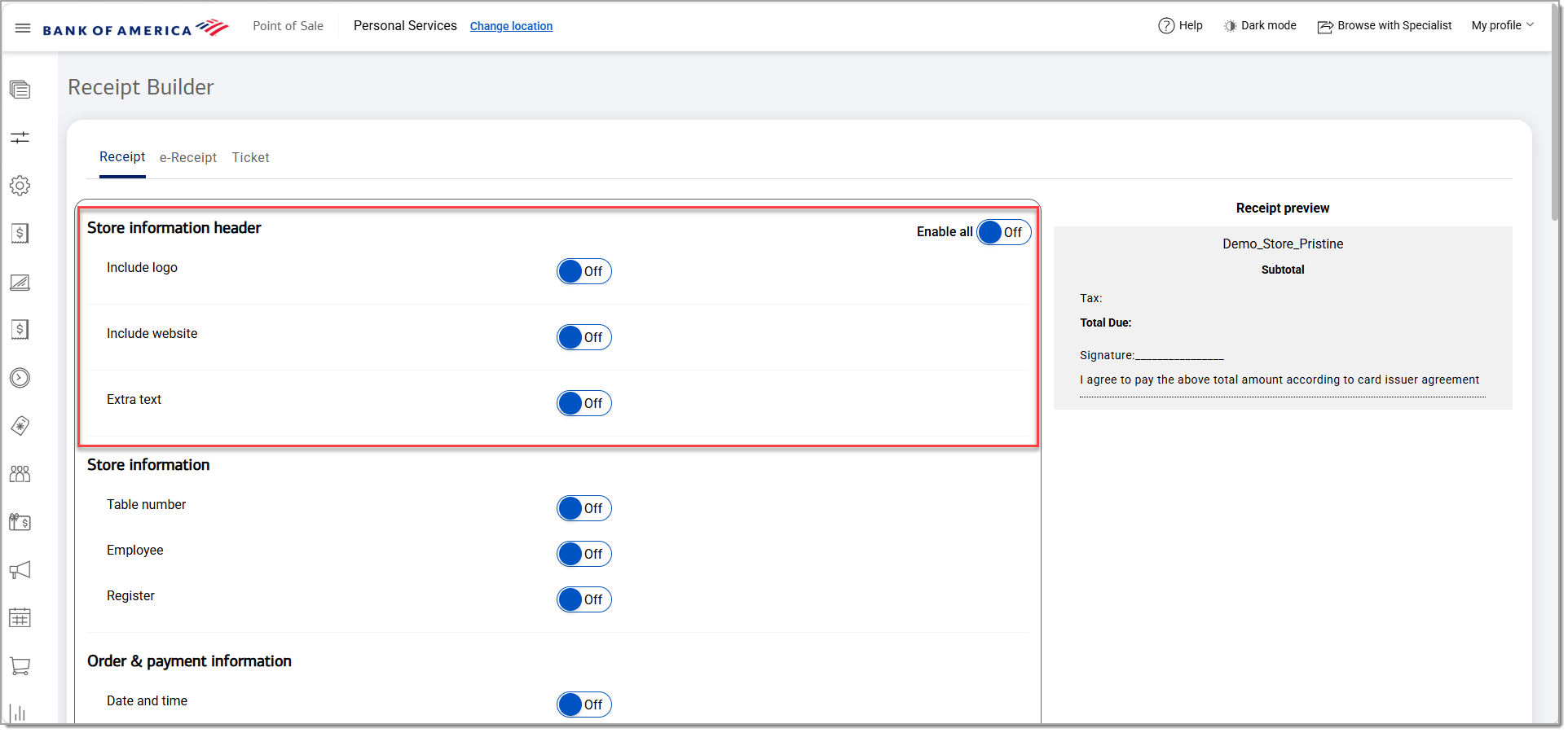The width and height of the screenshot is (1568, 733).
Task: Click the page's vertical scrollbar
Action: point(1557,114)
